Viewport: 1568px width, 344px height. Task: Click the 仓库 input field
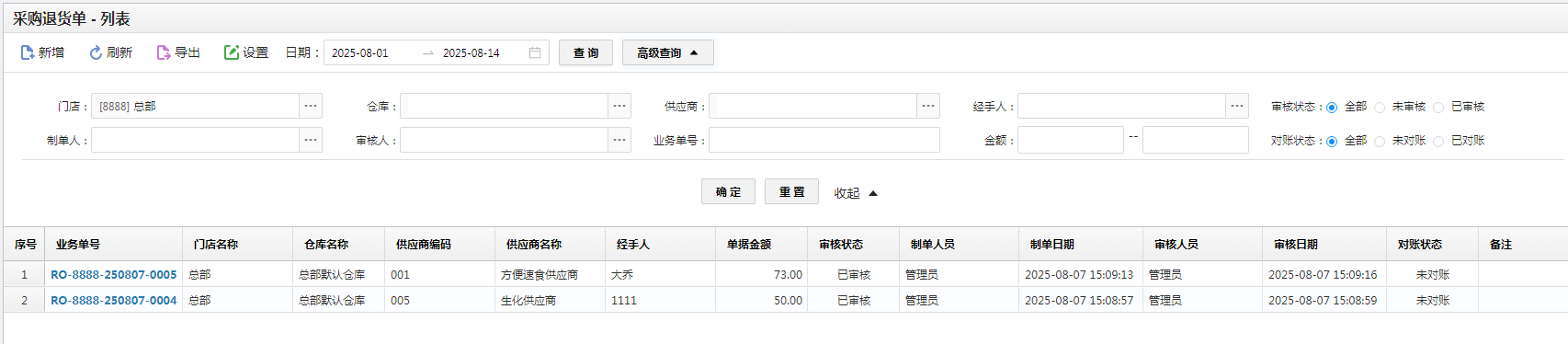coord(504,106)
